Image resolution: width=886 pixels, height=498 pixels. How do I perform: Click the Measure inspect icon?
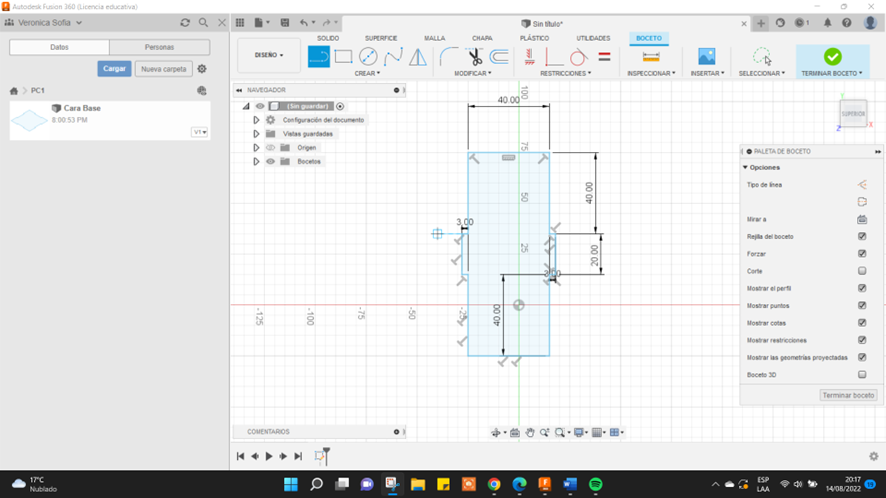651,57
